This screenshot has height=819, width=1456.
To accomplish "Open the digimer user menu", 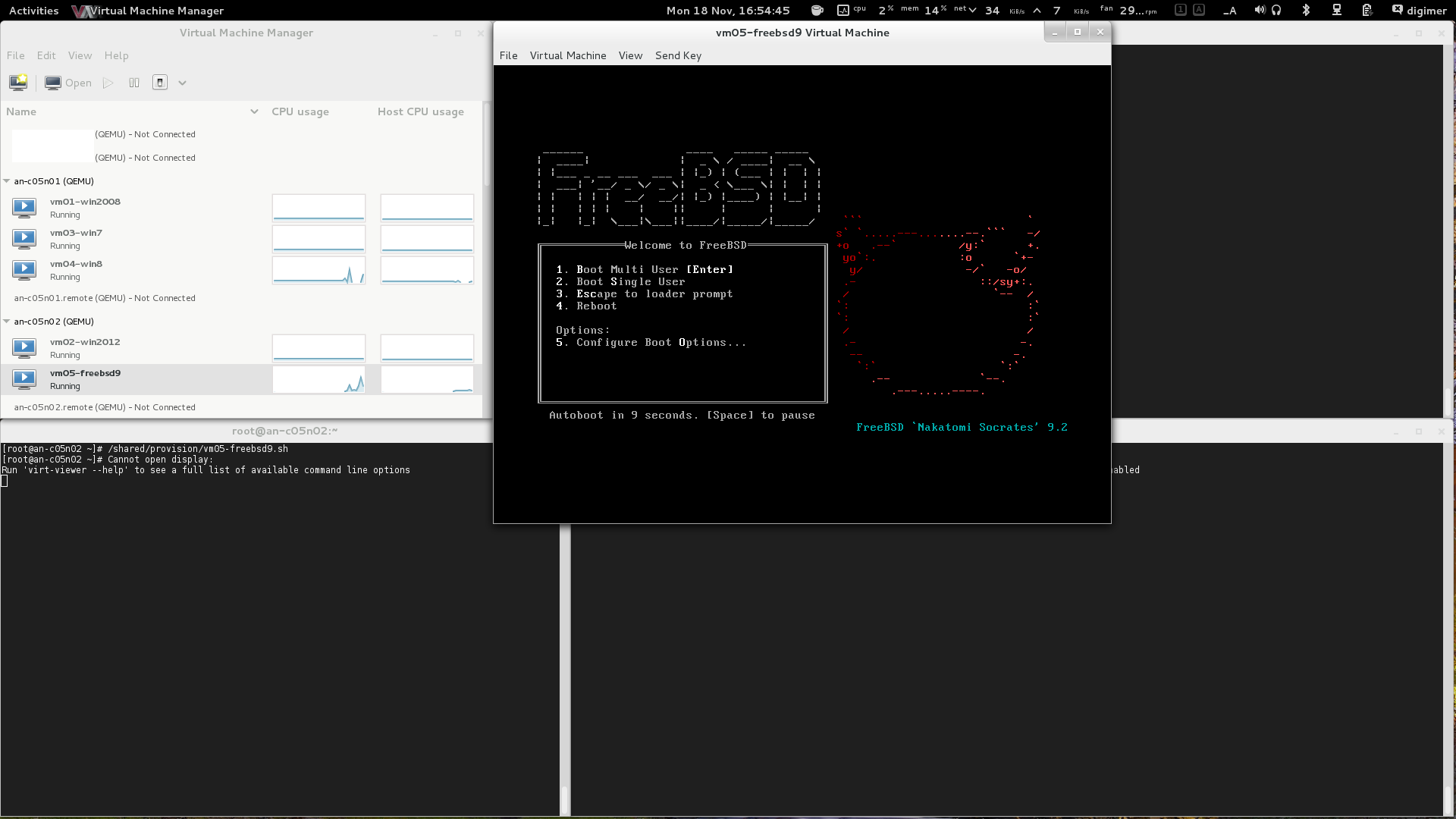I will click(x=1426, y=11).
